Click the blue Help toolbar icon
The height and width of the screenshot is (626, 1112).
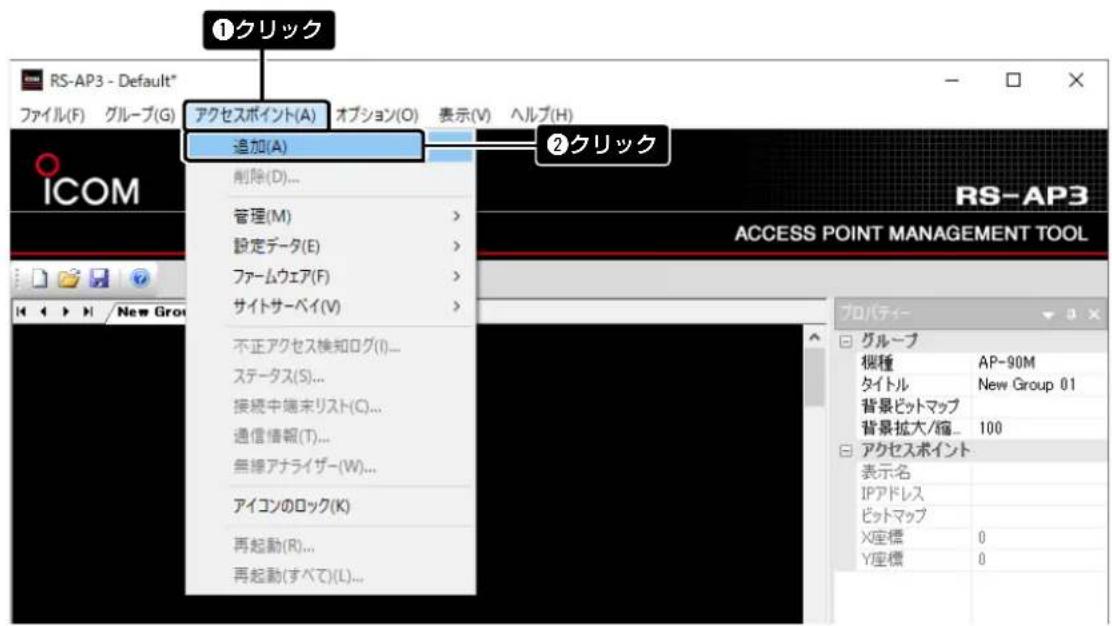(140, 279)
